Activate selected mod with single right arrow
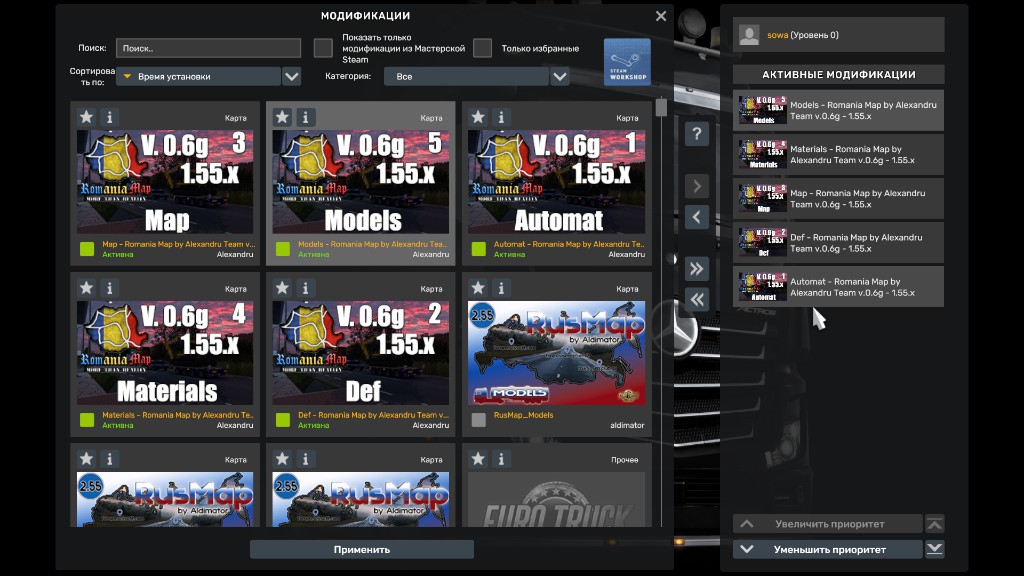Viewport: 1024px width, 576px height. tap(697, 186)
